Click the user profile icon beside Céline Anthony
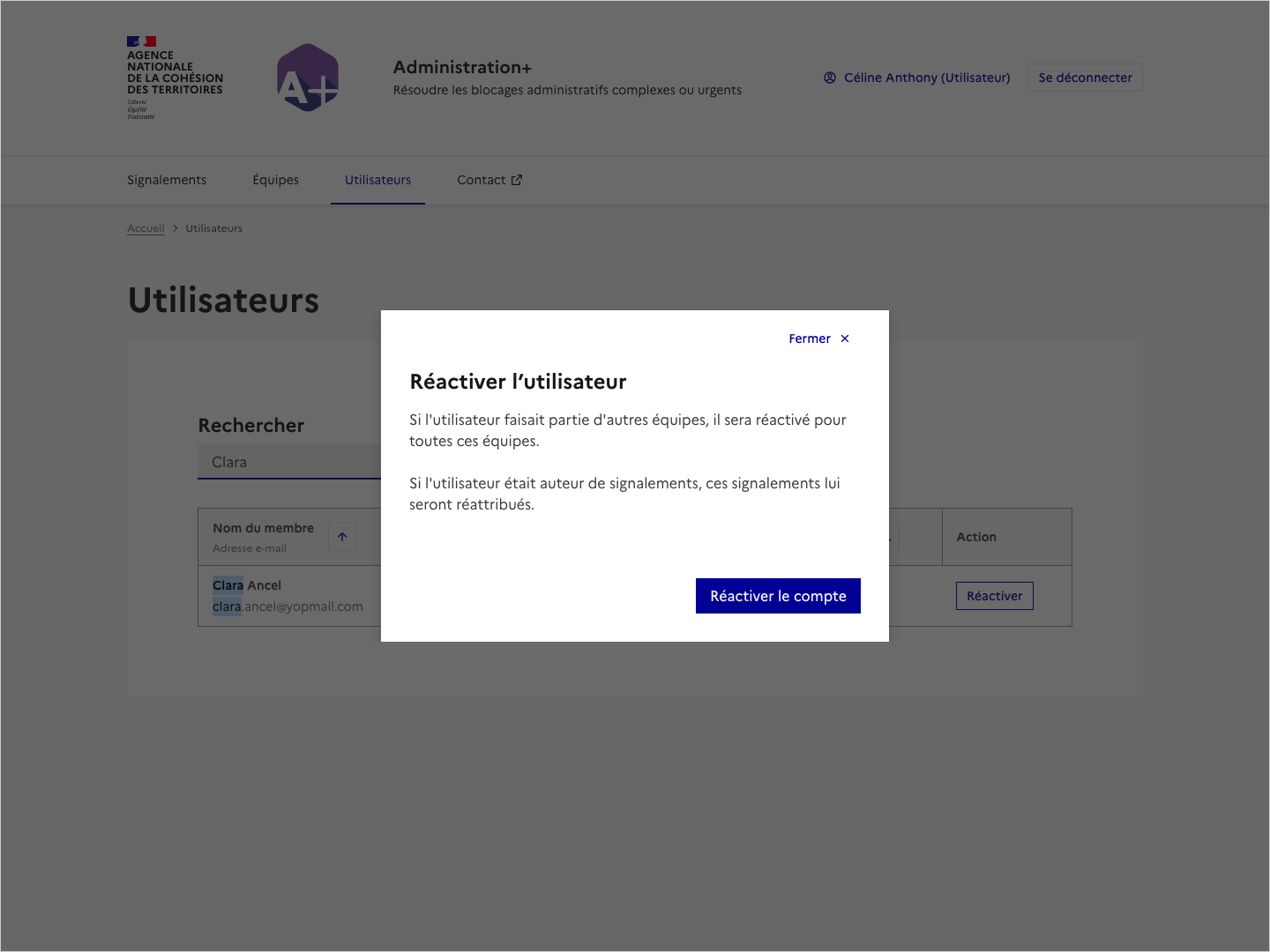Image resolution: width=1270 pixels, height=952 pixels. pyautogui.click(x=829, y=78)
